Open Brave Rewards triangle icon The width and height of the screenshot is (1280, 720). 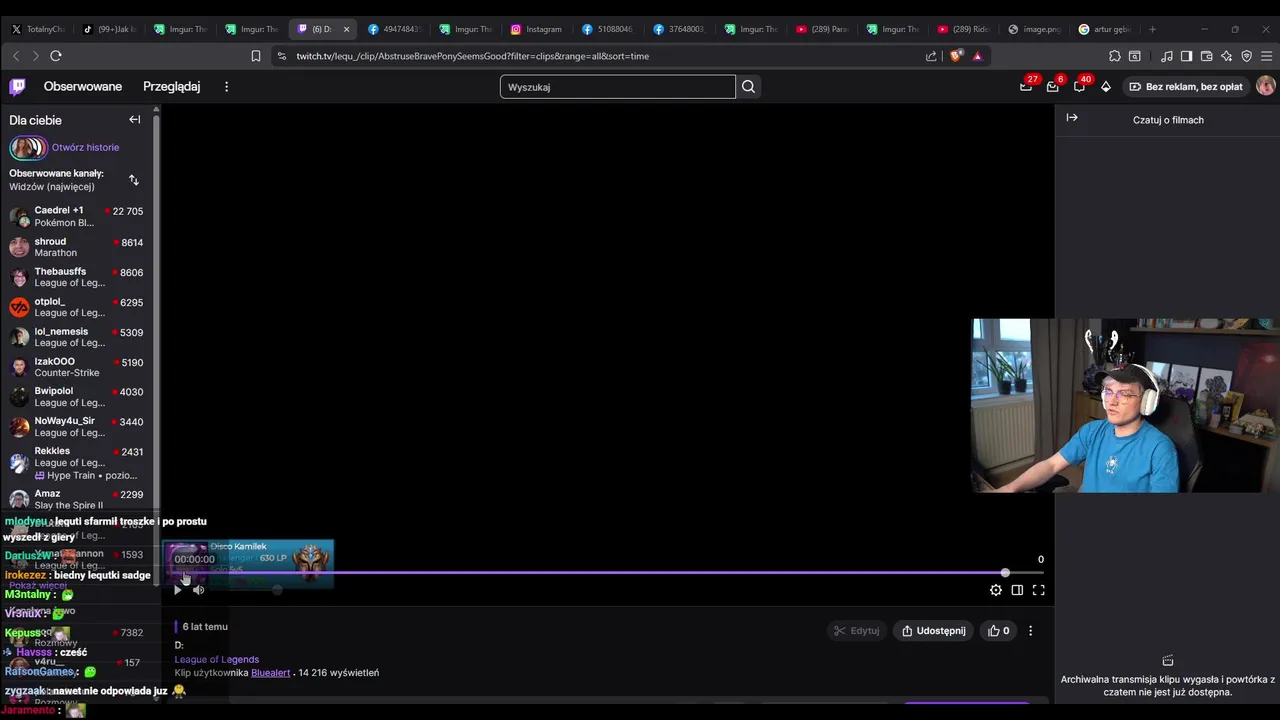tap(978, 56)
